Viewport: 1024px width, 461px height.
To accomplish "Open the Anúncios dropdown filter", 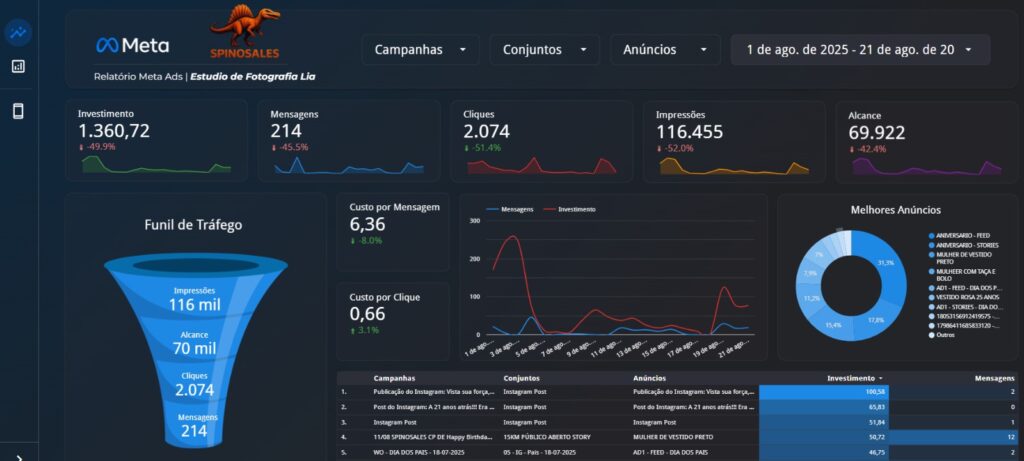I will coord(665,49).
